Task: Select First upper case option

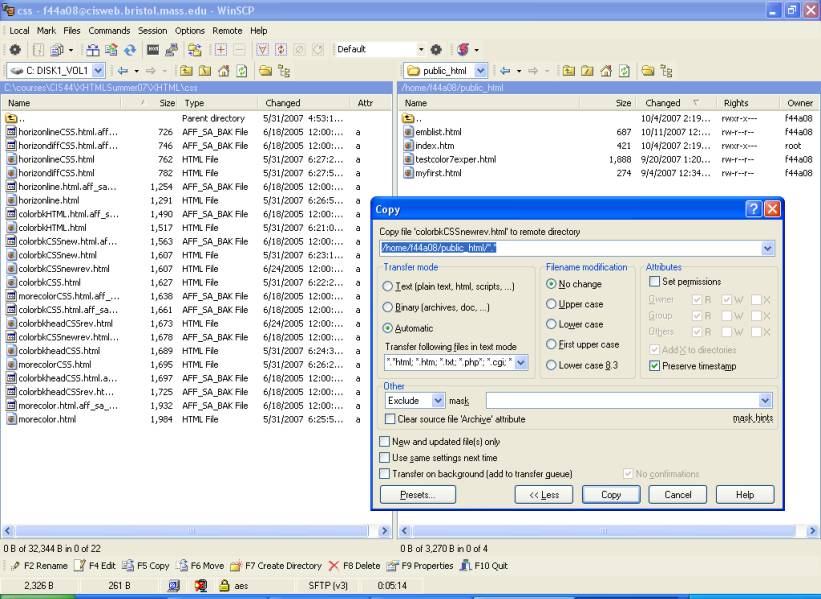Action: coord(551,345)
